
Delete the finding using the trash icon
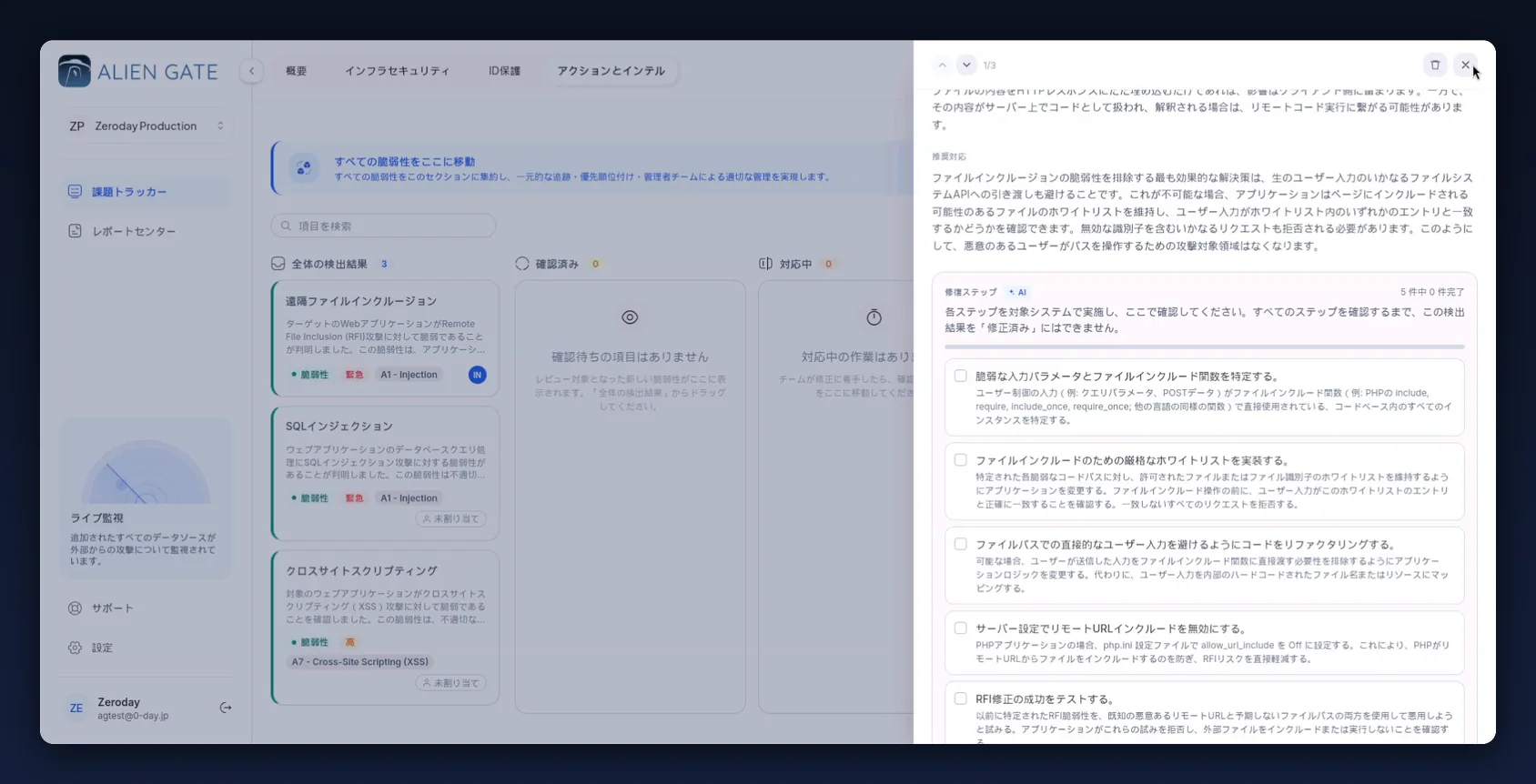1435,65
